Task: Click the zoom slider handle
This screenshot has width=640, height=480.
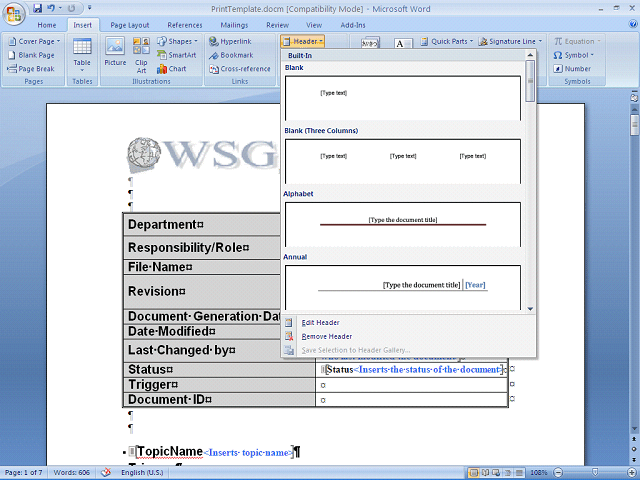Action: (x=595, y=472)
